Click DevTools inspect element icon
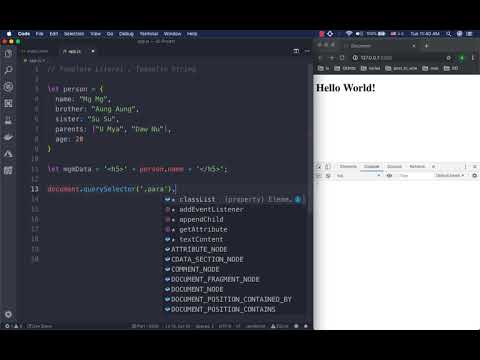 [x=319, y=166]
